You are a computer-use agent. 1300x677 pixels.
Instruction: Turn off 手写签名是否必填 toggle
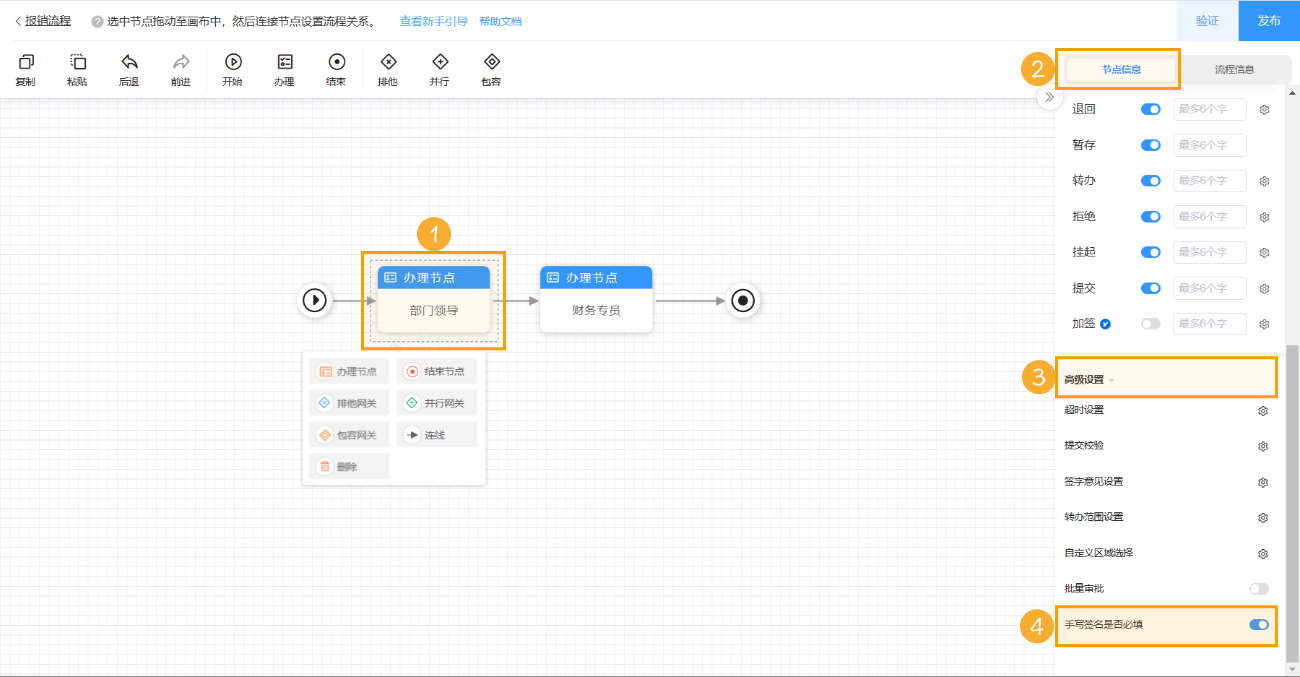(1258, 625)
